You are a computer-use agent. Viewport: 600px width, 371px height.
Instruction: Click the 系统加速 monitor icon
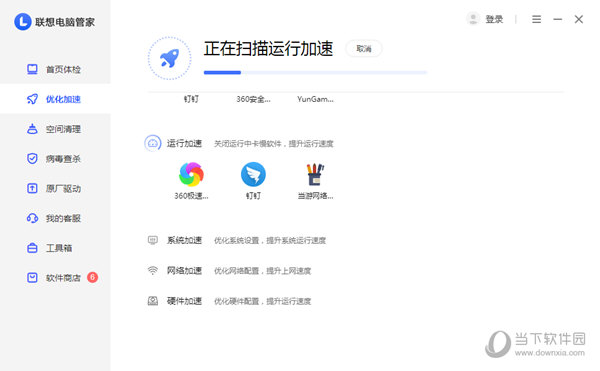[153, 240]
